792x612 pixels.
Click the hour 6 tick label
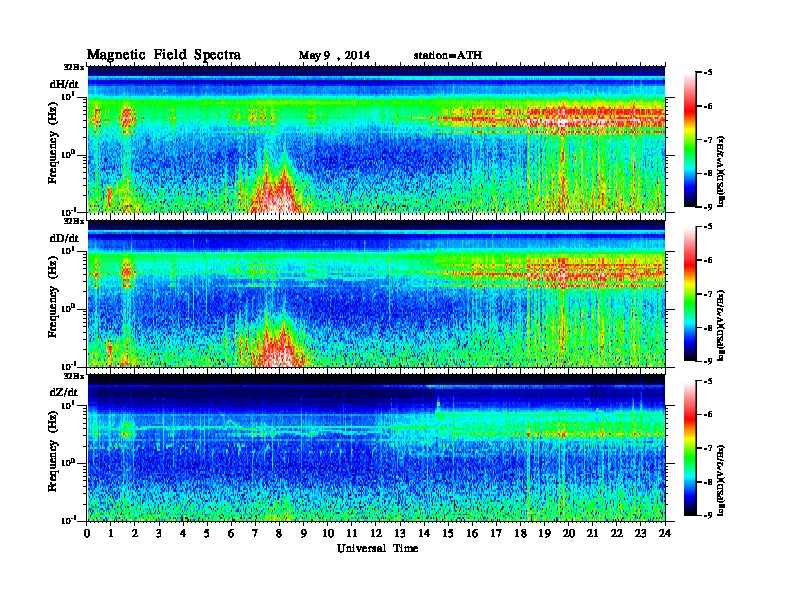tap(231, 533)
